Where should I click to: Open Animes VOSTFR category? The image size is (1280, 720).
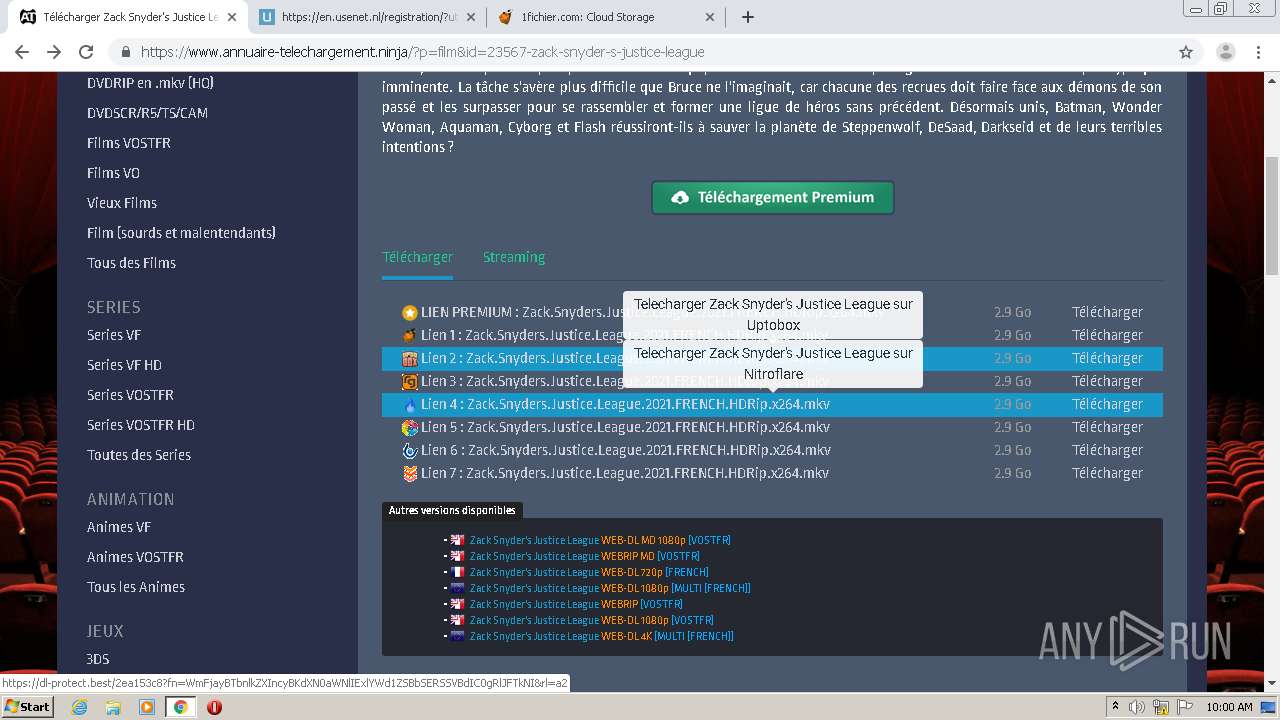pos(135,557)
